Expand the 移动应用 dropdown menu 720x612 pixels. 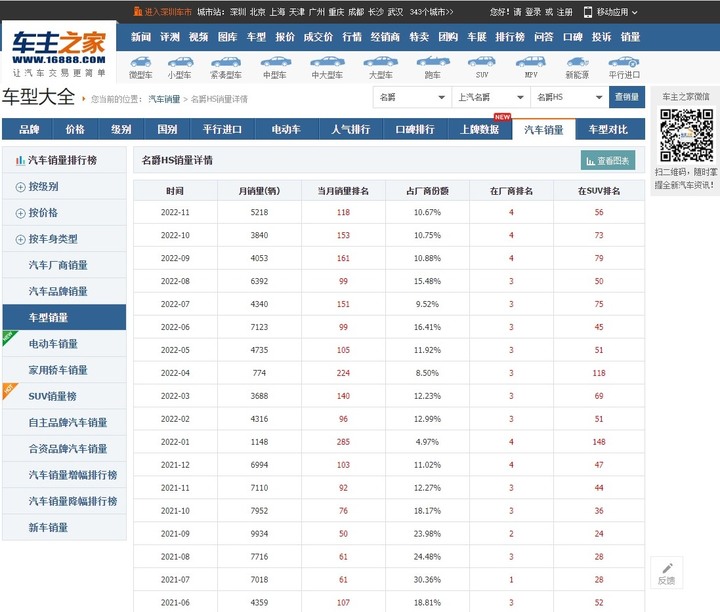click(x=617, y=12)
